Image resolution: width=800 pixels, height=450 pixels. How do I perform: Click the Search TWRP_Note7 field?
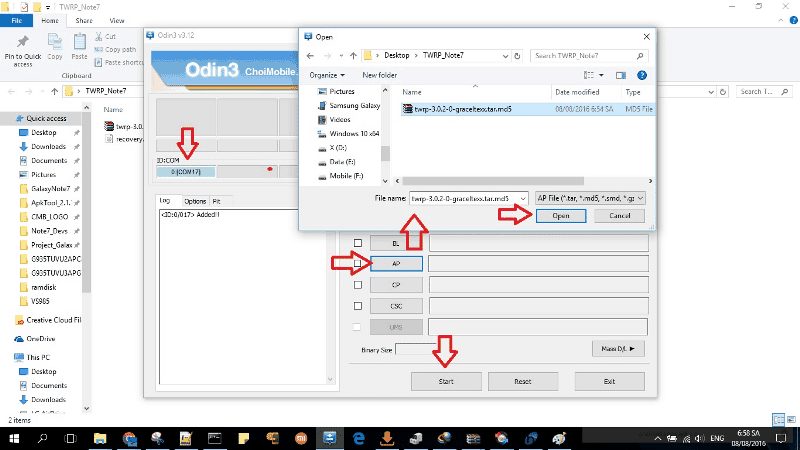coord(589,56)
